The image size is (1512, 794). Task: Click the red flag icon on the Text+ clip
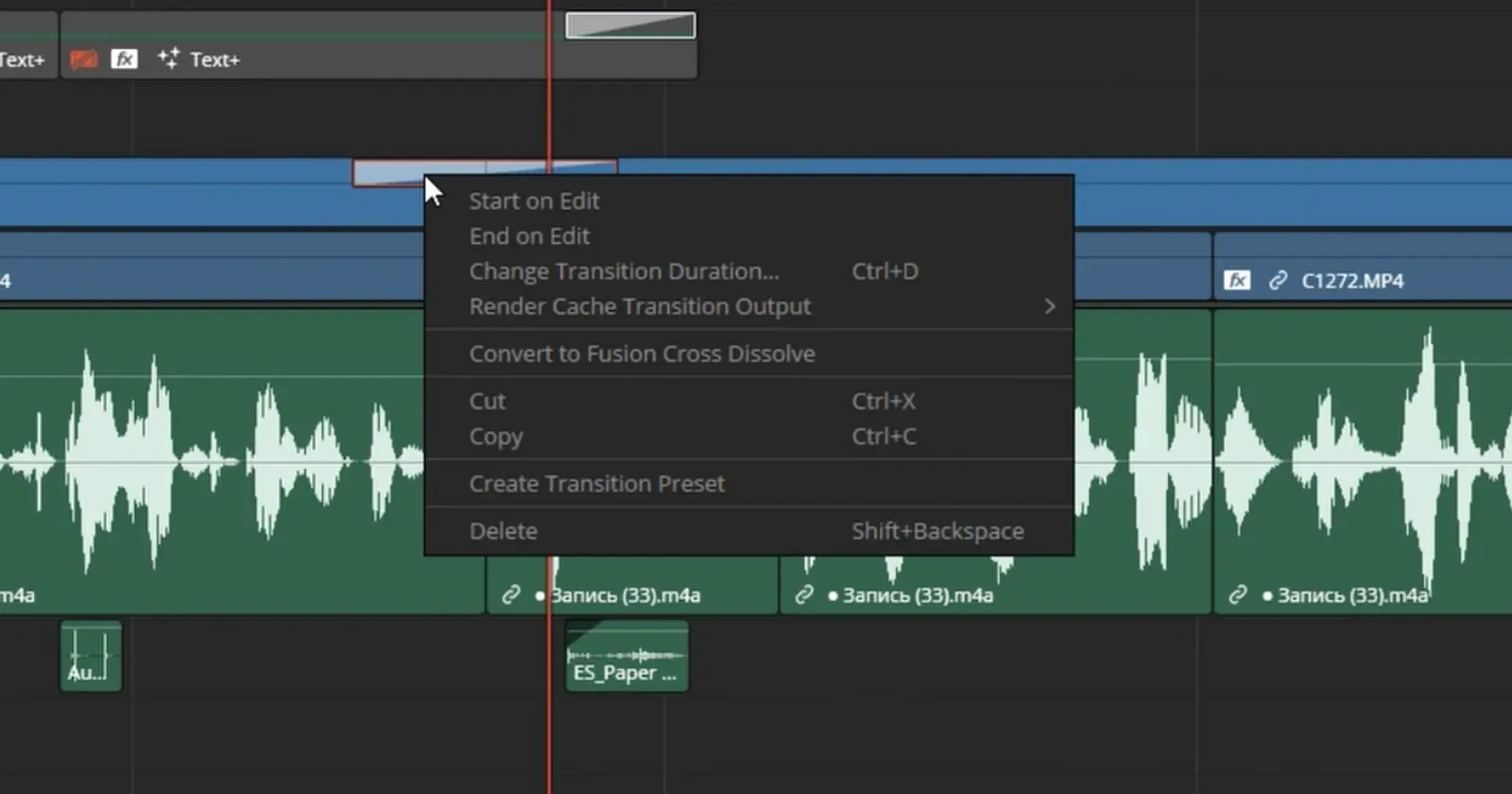84,60
